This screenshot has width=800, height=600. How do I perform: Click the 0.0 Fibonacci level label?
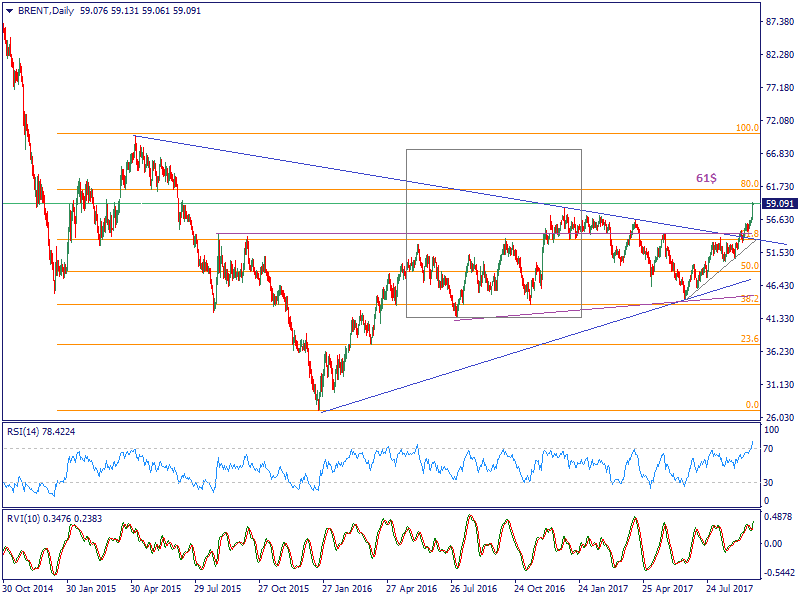752,405
